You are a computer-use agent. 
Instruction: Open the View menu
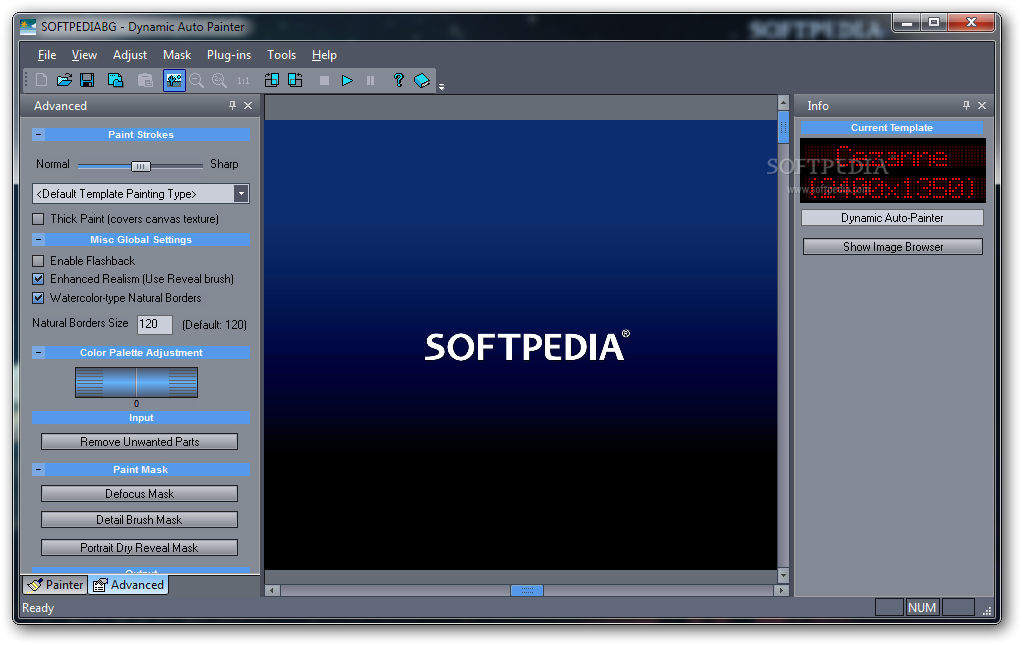click(84, 55)
